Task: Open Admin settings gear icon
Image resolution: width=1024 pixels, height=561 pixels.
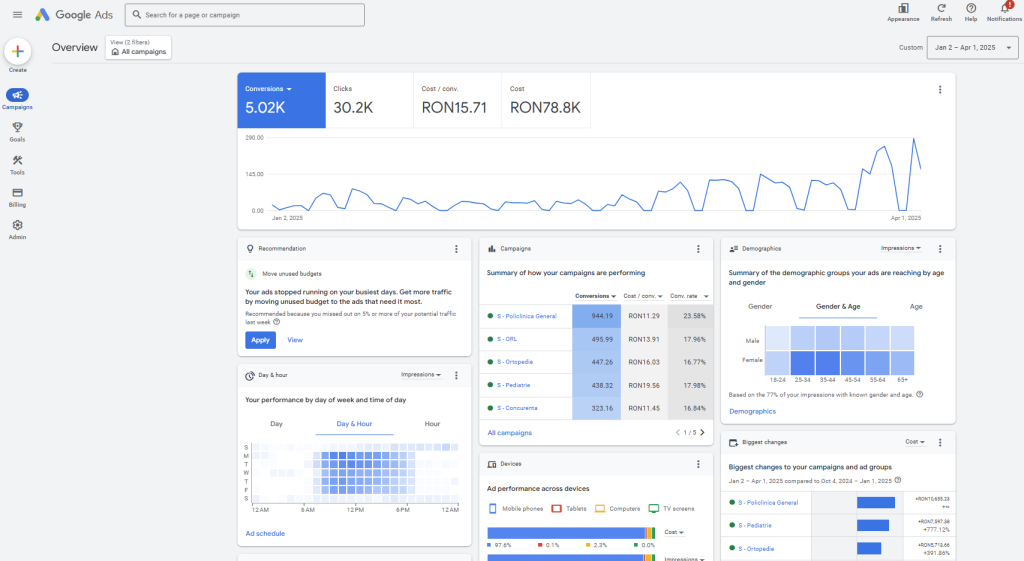Action: 18,226
